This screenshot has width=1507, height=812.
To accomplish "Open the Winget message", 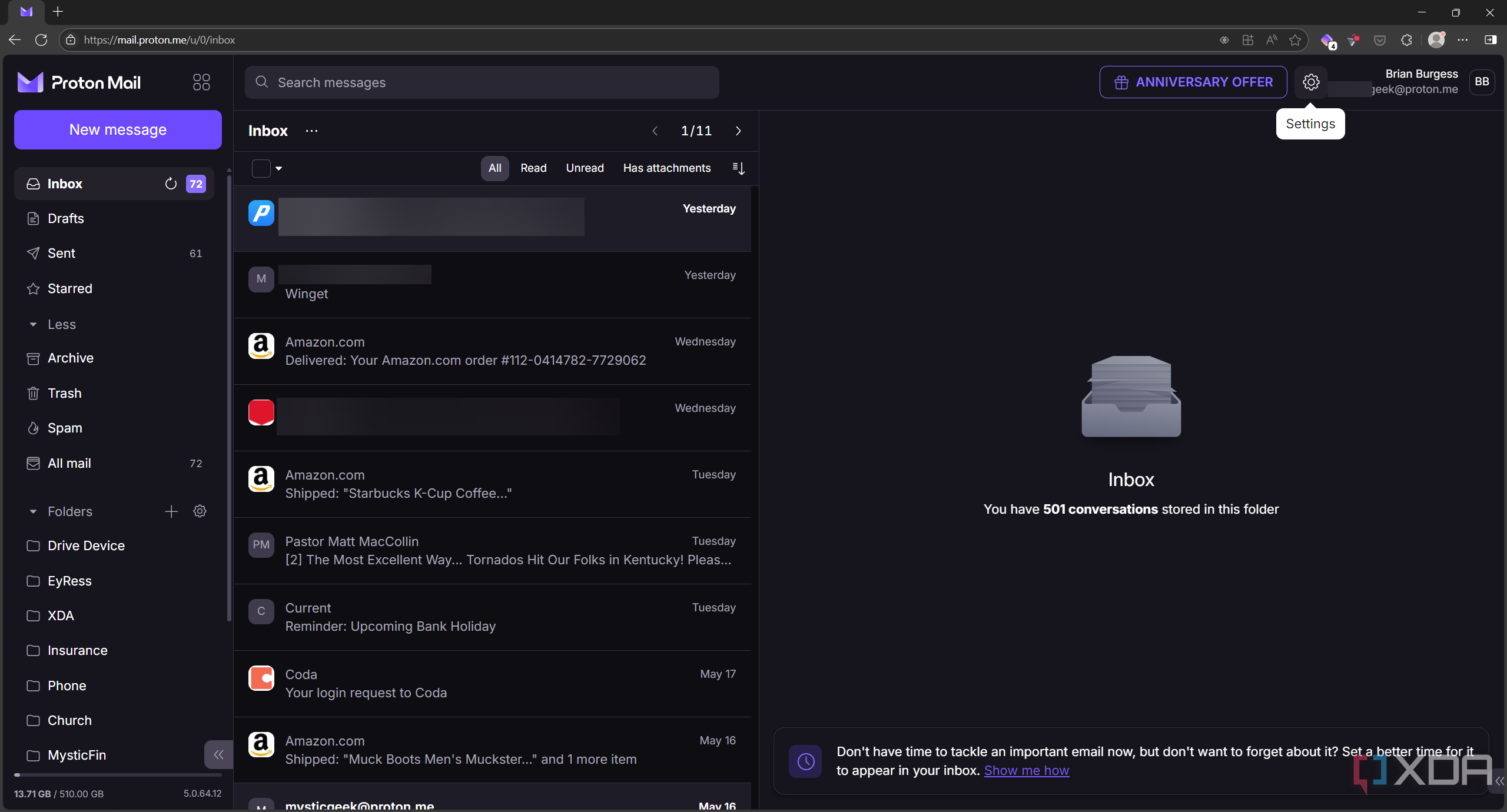I will (x=492, y=285).
